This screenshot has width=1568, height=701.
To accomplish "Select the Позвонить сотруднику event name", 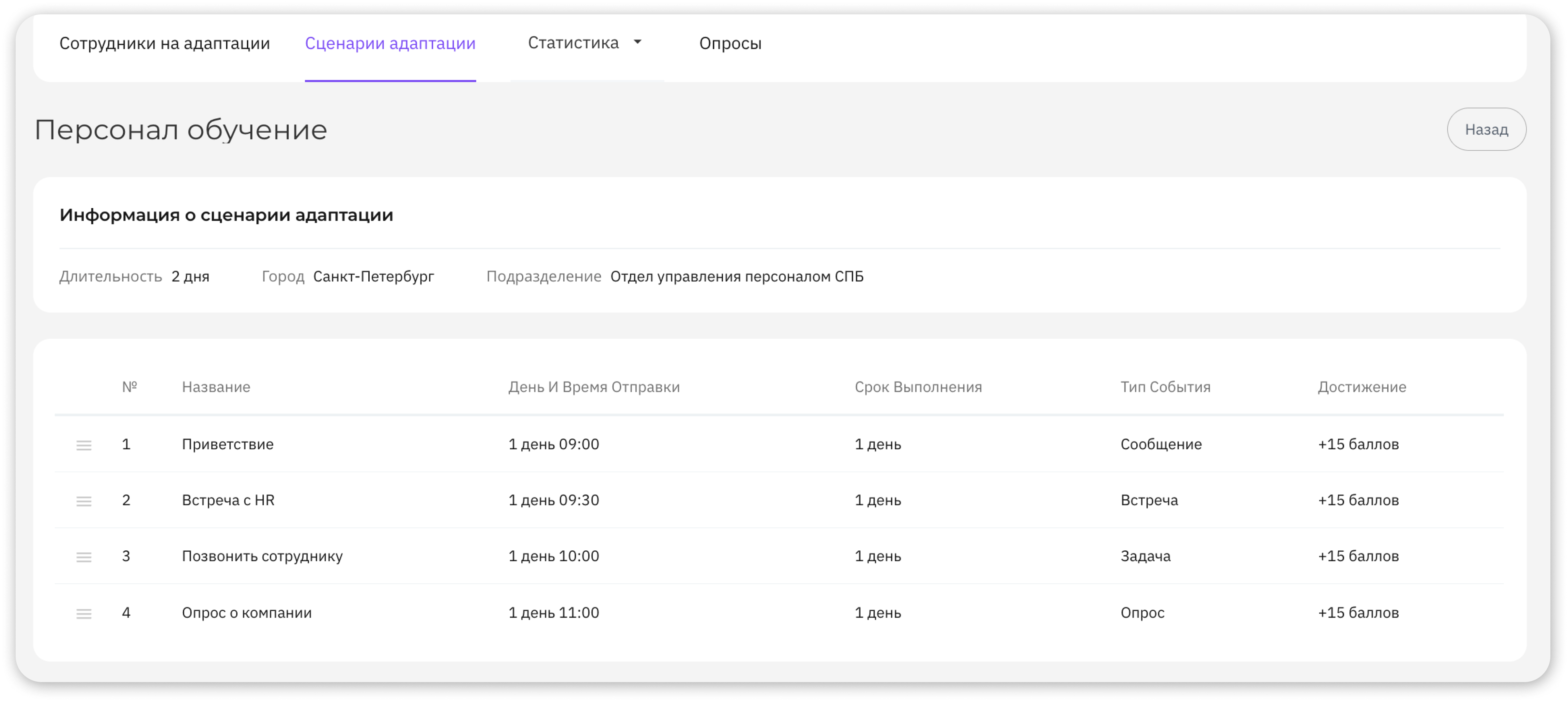I will click(x=262, y=556).
